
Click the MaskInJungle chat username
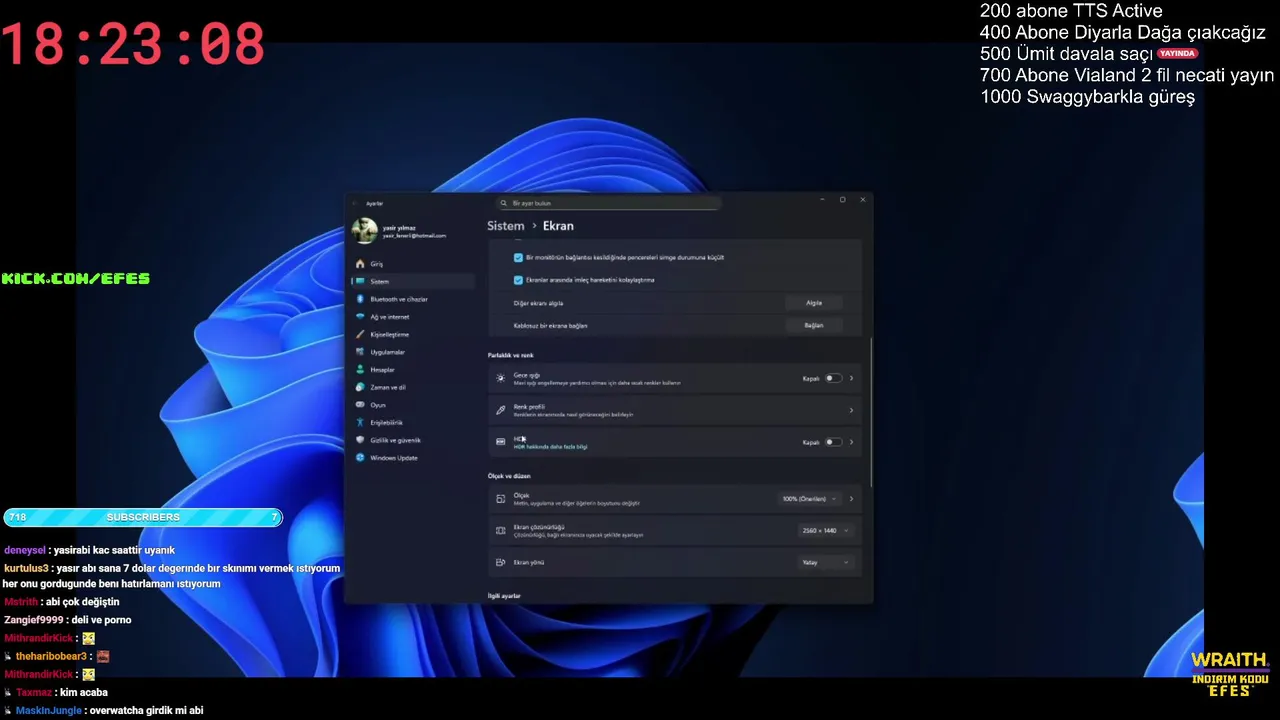[x=49, y=710]
